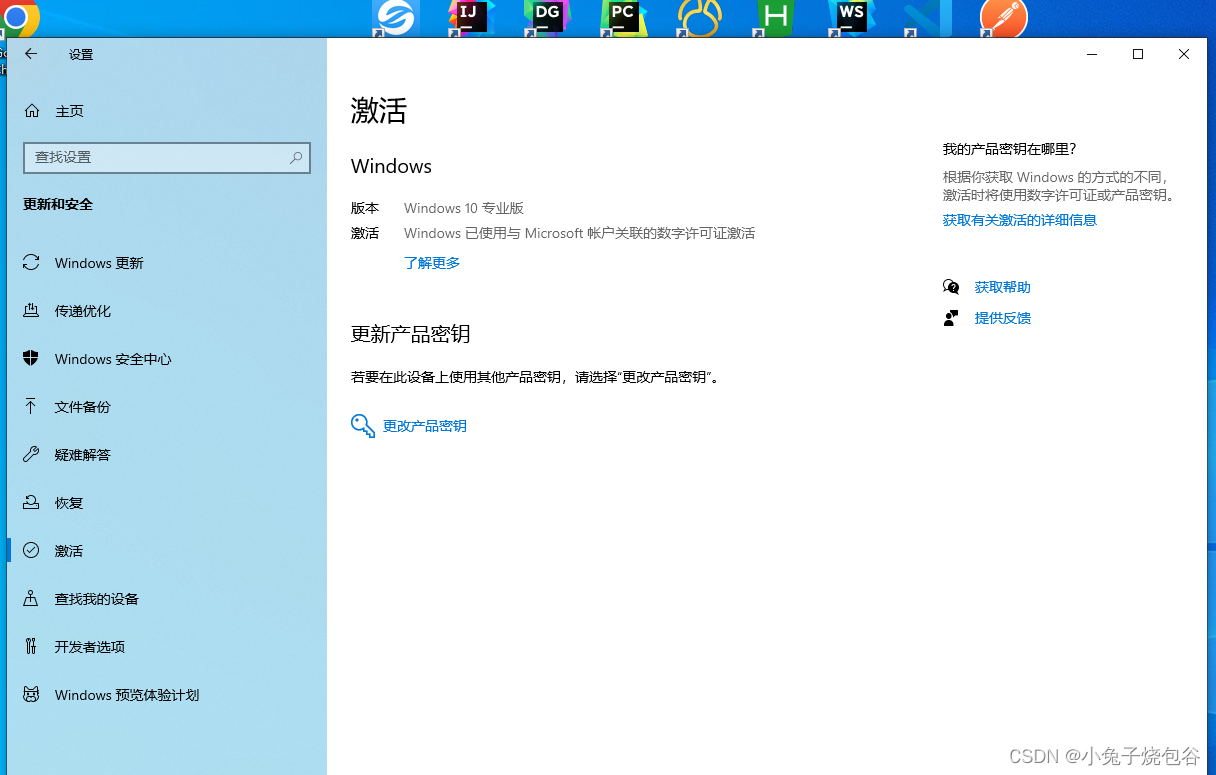Screen dimensions: 1216x775
Task: Click the chat bubble icon beside 获取帮助
Action: (951, 287)
